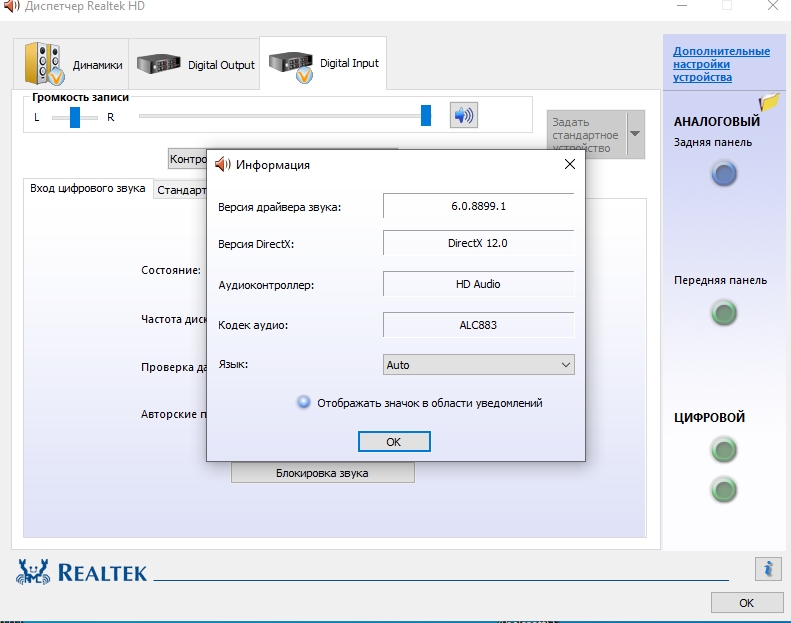Minimize the Диспетчер Realtek HD window
The height and width of the screenshot is (623, 791).
(682, 6)
